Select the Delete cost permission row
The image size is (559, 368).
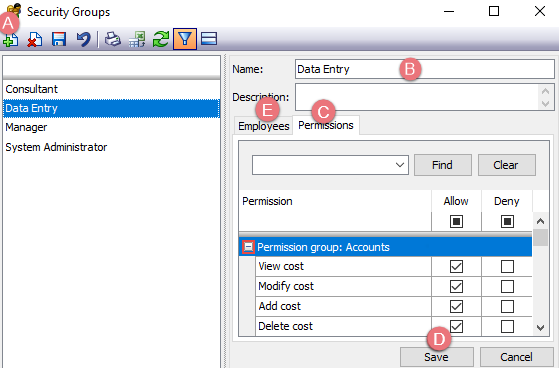pos(343,326)
